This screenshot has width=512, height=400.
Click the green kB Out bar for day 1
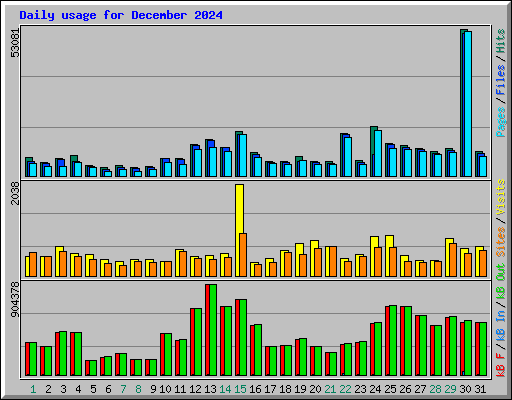coord(33,359)
